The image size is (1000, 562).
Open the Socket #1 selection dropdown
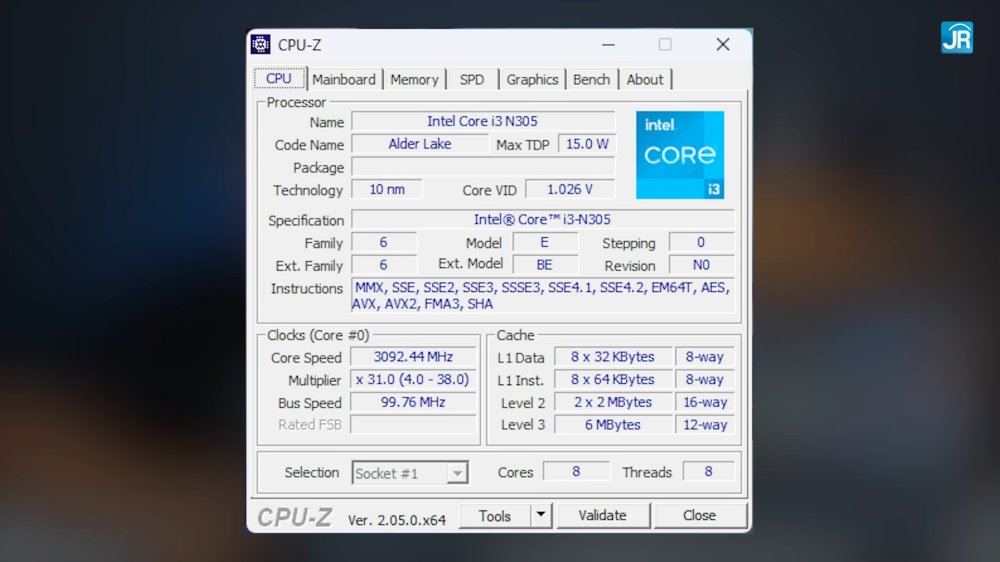tap(410, 473)
